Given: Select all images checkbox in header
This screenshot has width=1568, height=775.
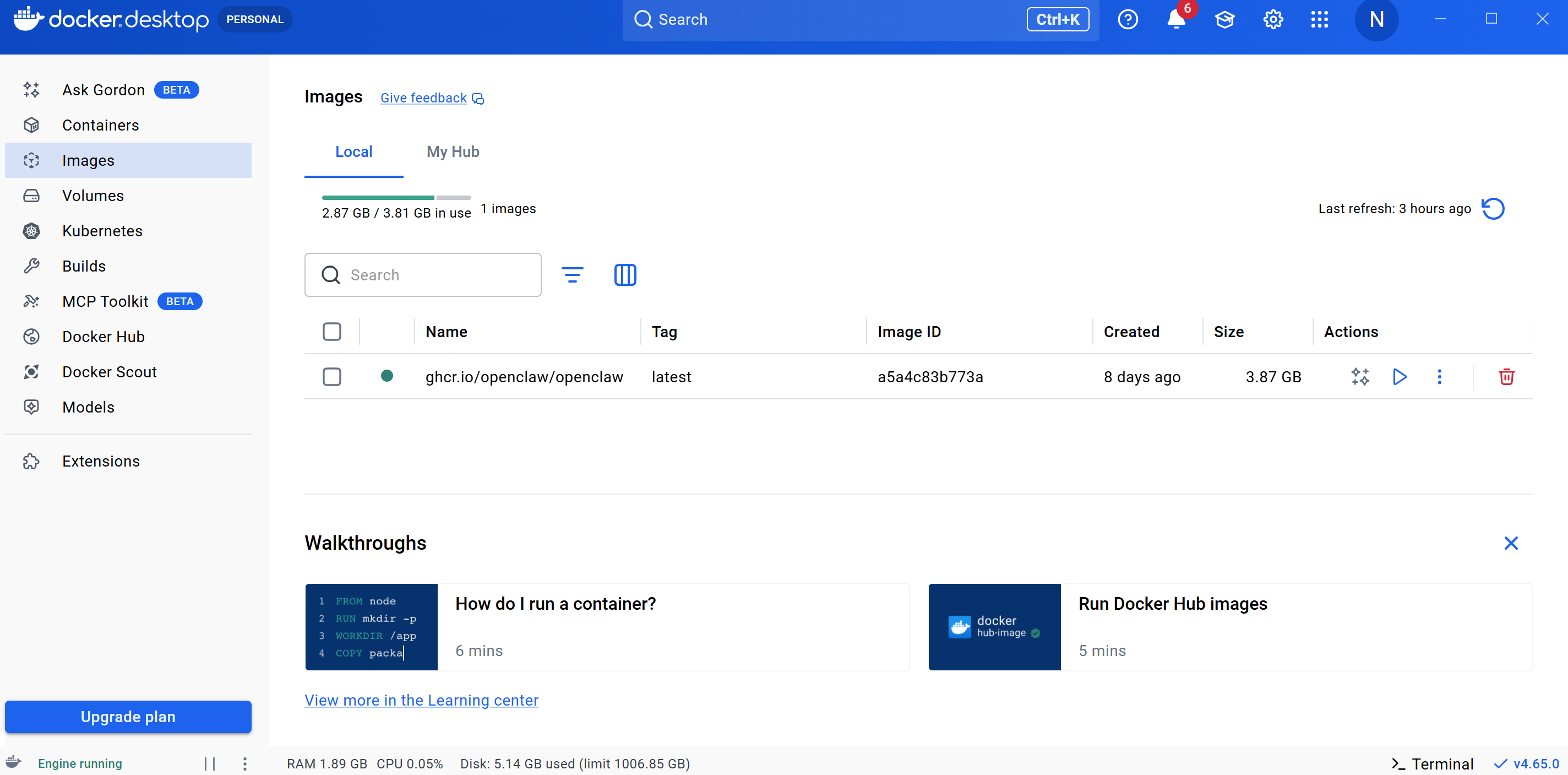Looking at the screenshot, I should 332,332.
